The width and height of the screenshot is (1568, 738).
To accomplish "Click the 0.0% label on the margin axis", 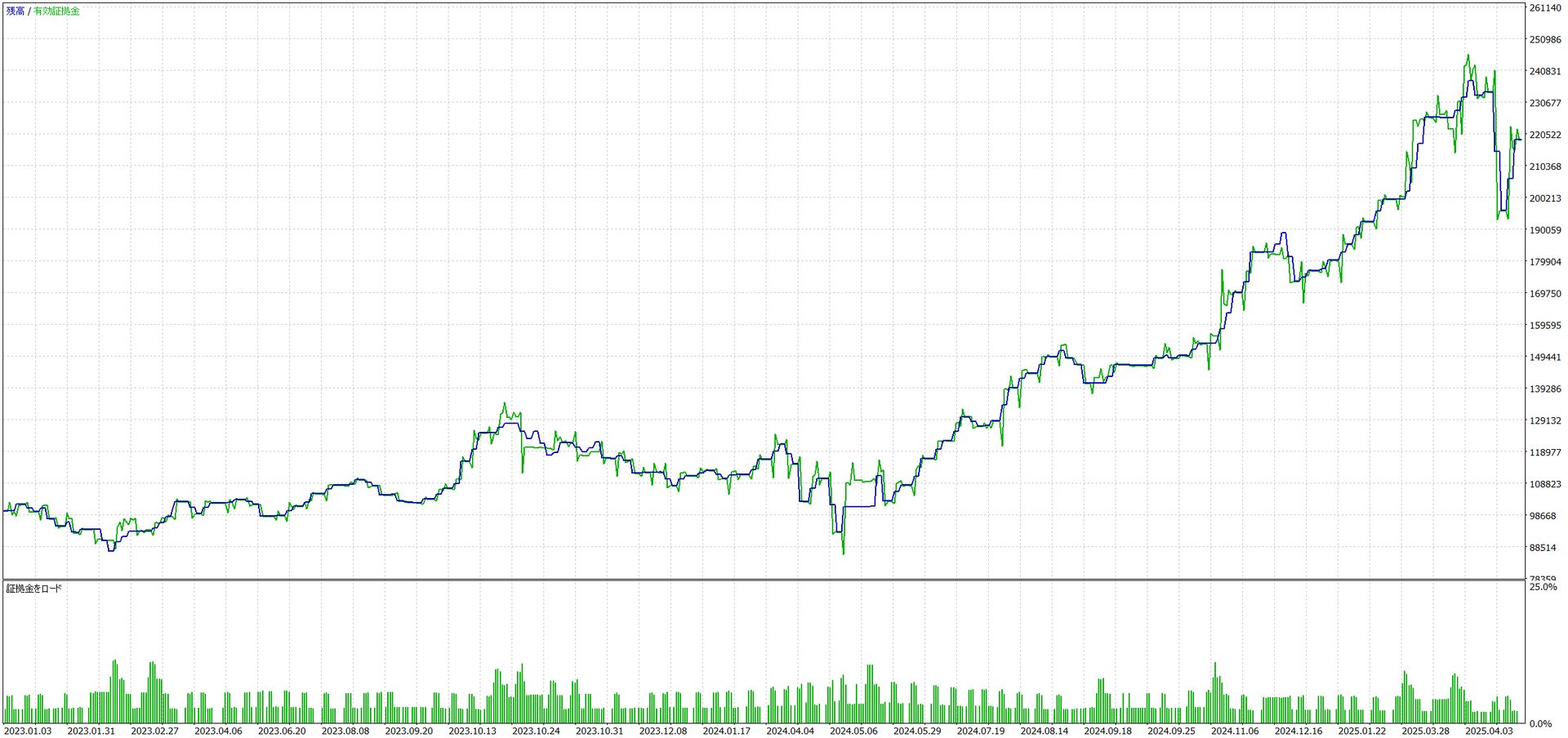I will [1540, 724].
